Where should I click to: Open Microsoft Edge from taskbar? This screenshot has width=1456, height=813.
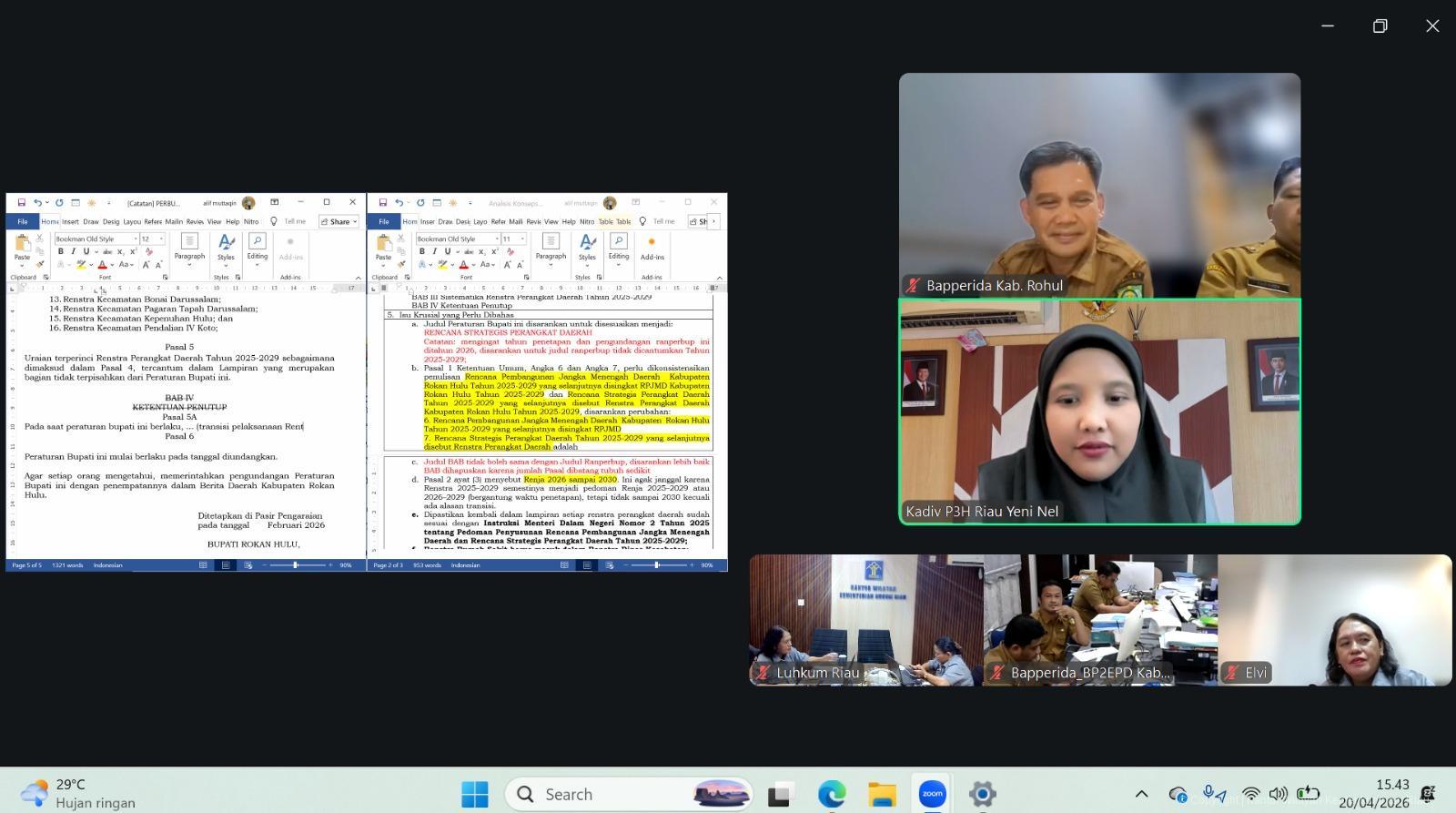(831, 794)
